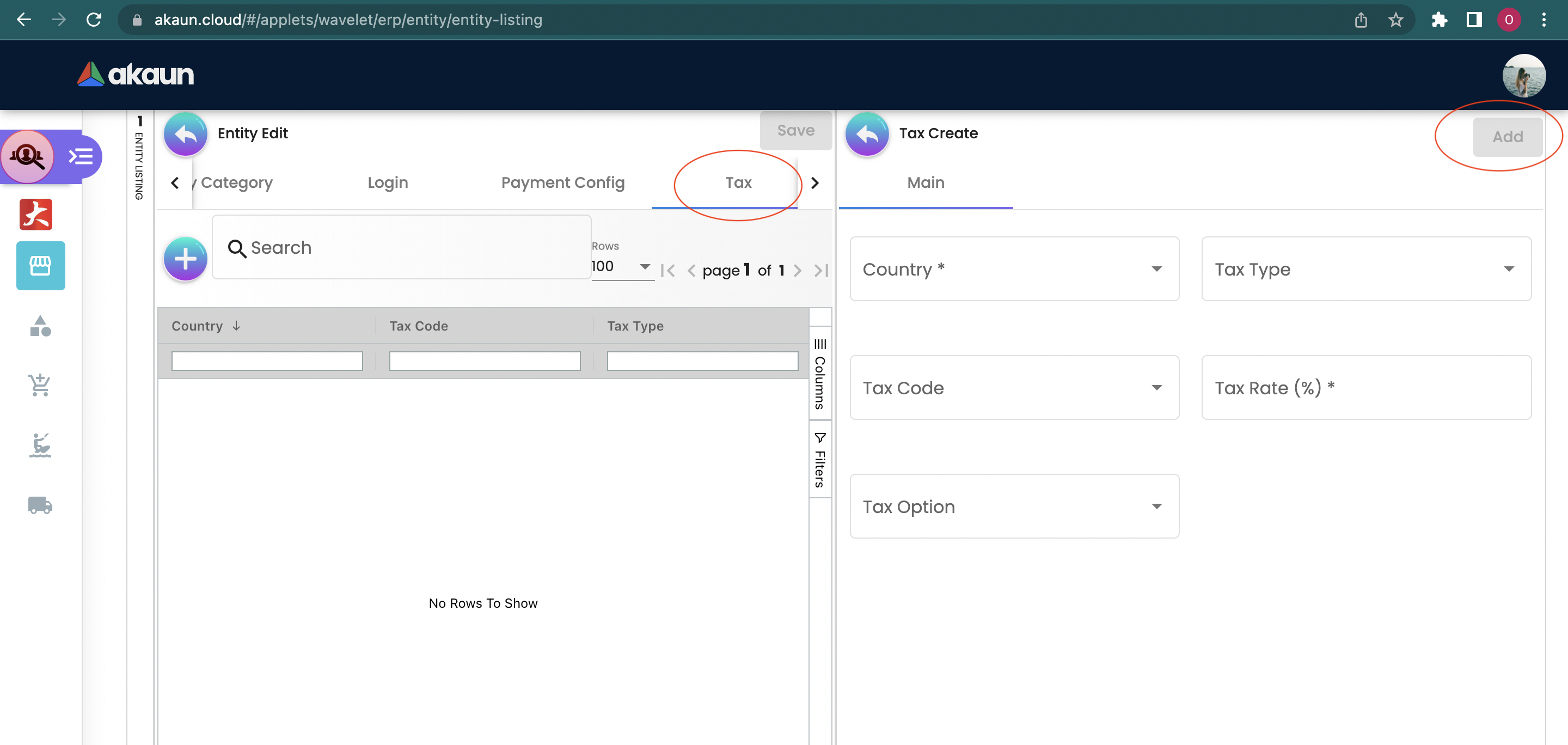The width and height of the screenshot is (1568, 745).
Task: Click the purple plus add-tax button
Action: 185,259
